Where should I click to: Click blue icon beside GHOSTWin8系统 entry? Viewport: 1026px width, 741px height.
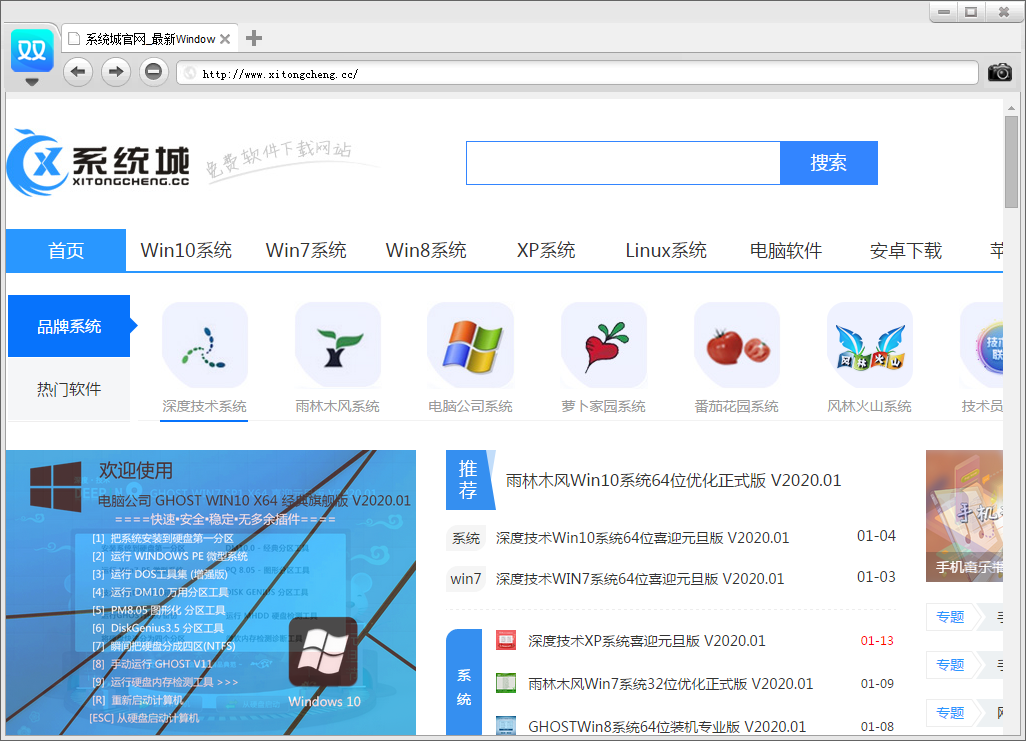[x=506, y=725]
